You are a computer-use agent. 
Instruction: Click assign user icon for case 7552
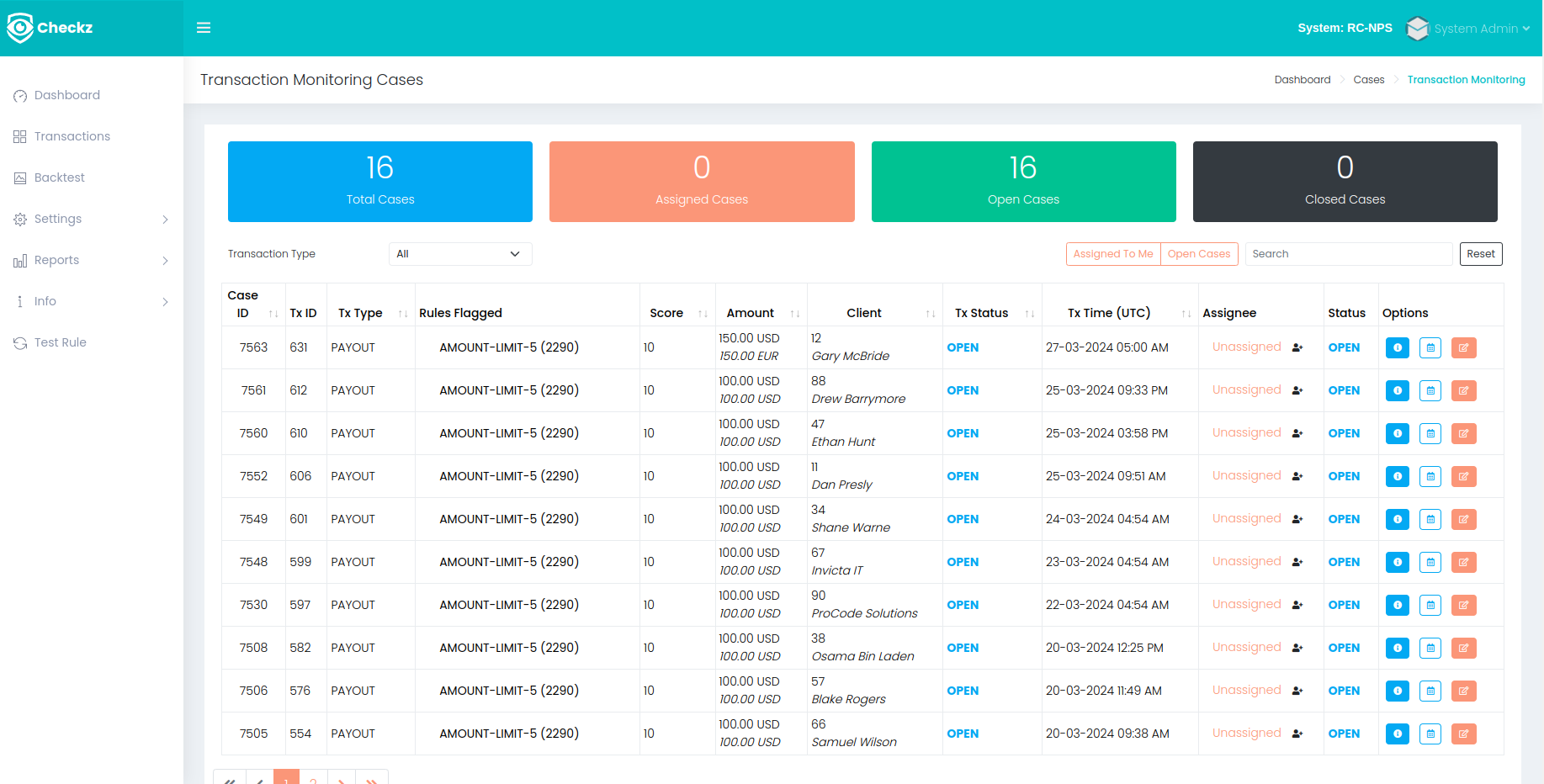pyautogui.click(x=1297, y=476)
